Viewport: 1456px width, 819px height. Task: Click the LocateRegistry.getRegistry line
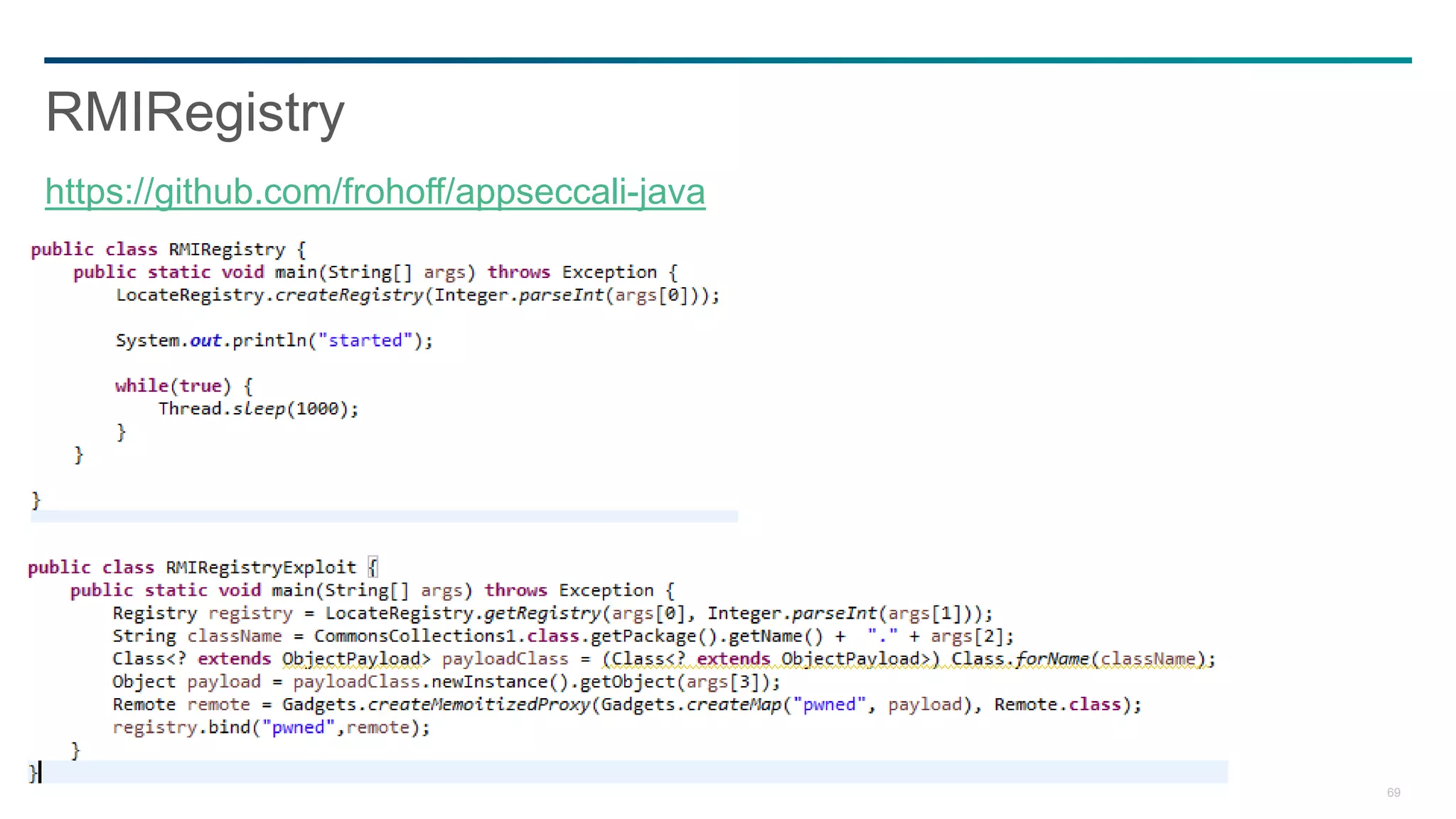(x=552, y=613)
